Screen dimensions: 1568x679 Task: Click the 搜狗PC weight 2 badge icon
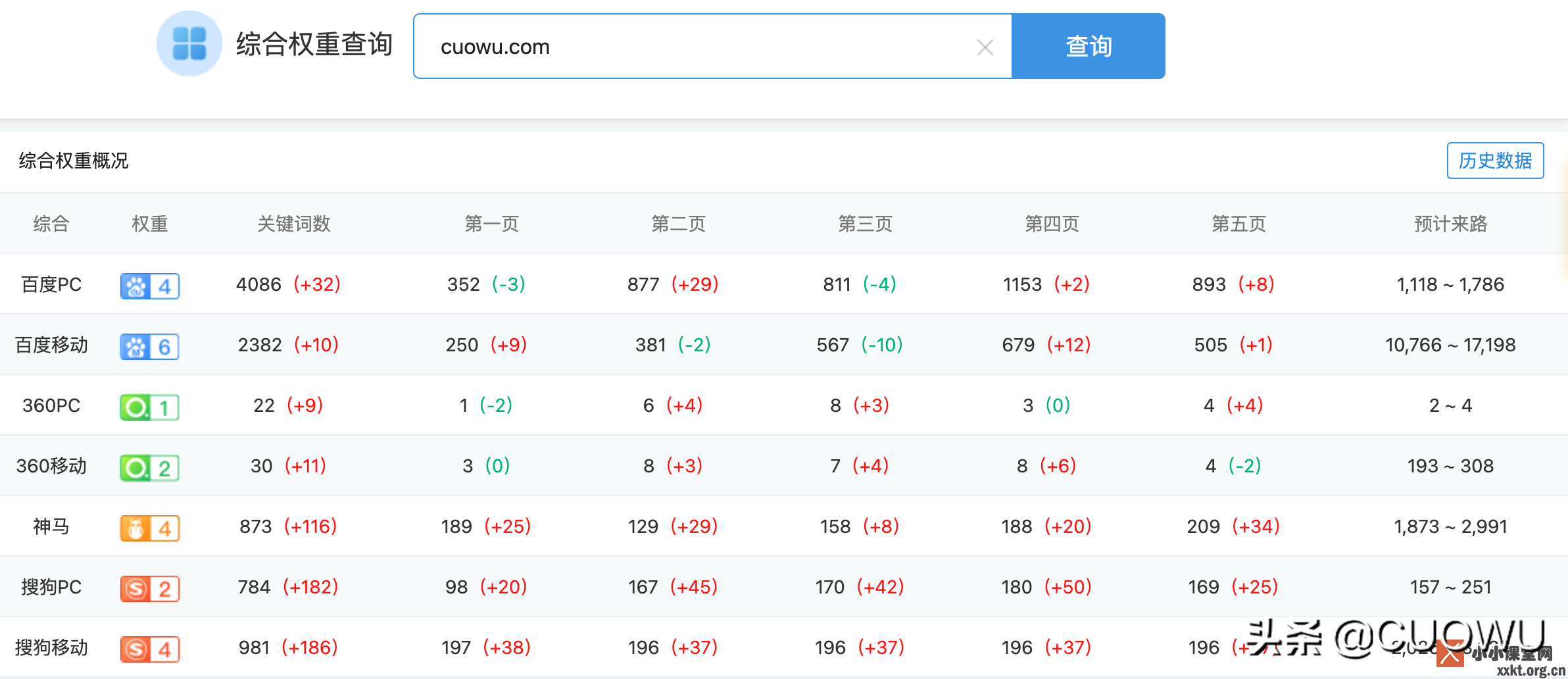pyautogui.click(x=150, y=589)
